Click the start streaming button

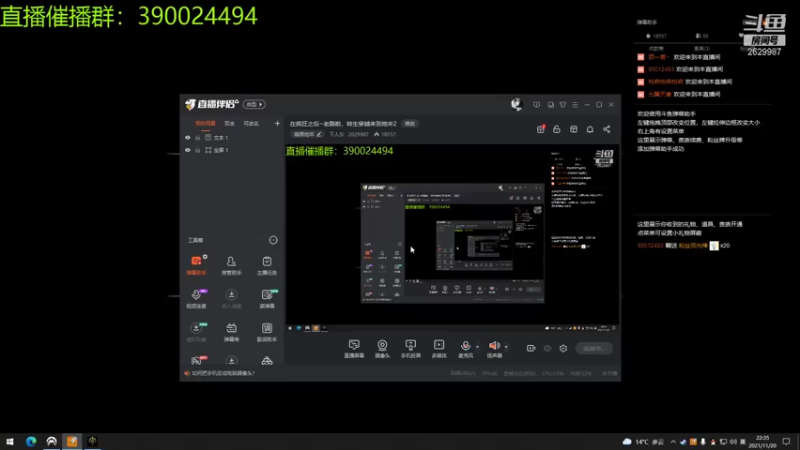click(x=593, y=348)
